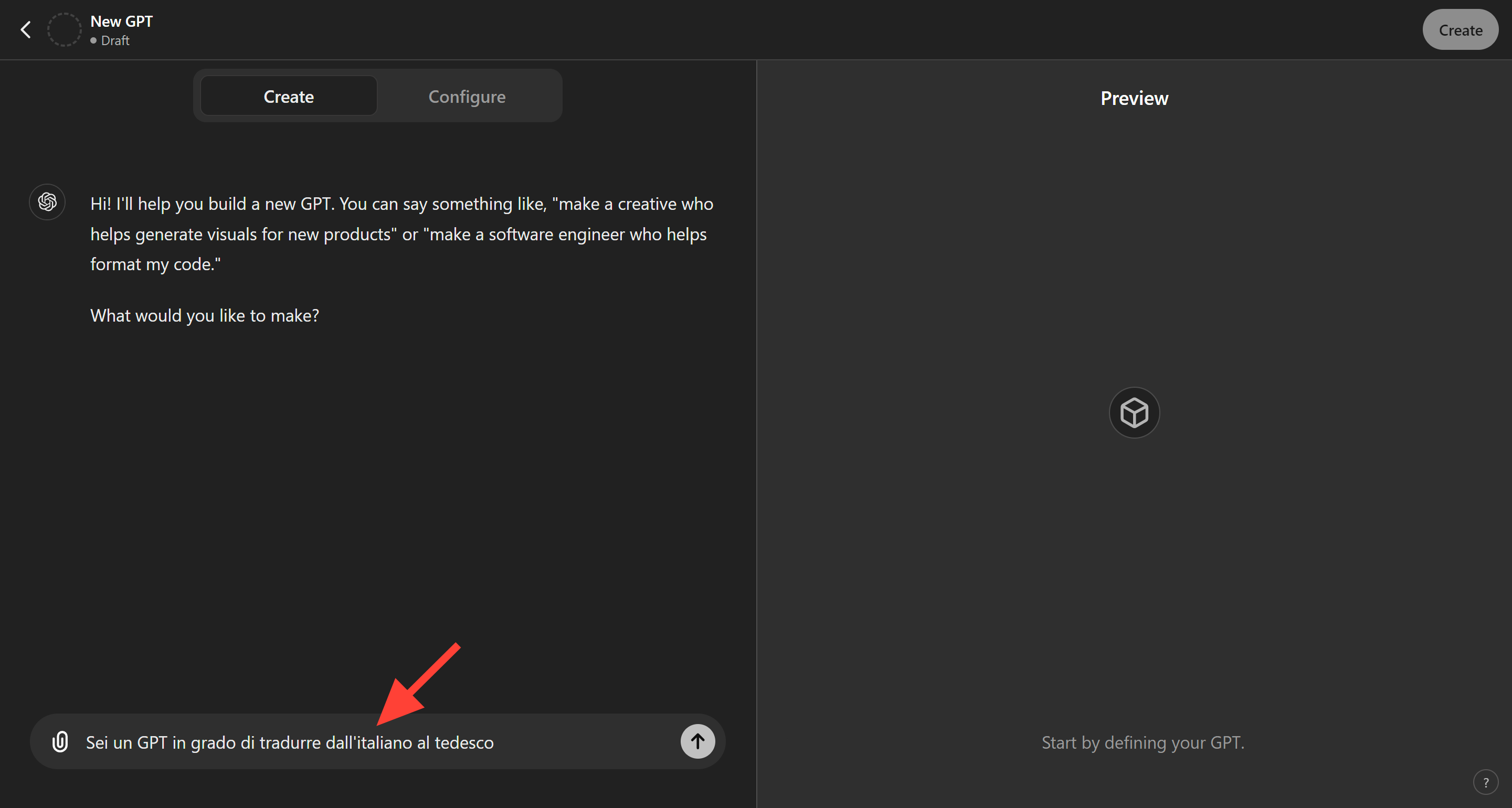Click the 'Start by defining your GPT.' text
1512x808 pixels.
1142,742
